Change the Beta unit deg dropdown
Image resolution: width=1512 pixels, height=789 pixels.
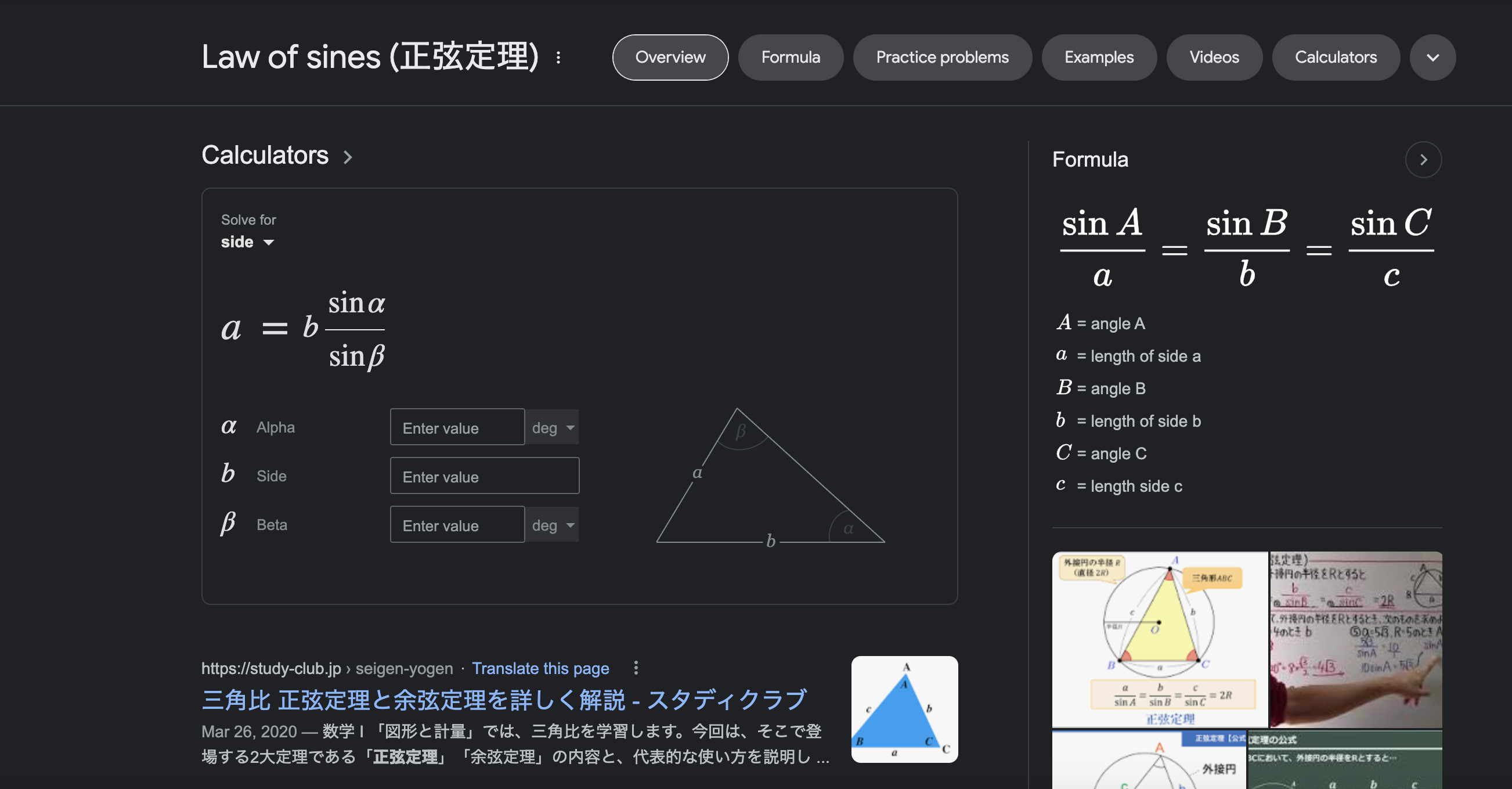(x=553, y=525)
